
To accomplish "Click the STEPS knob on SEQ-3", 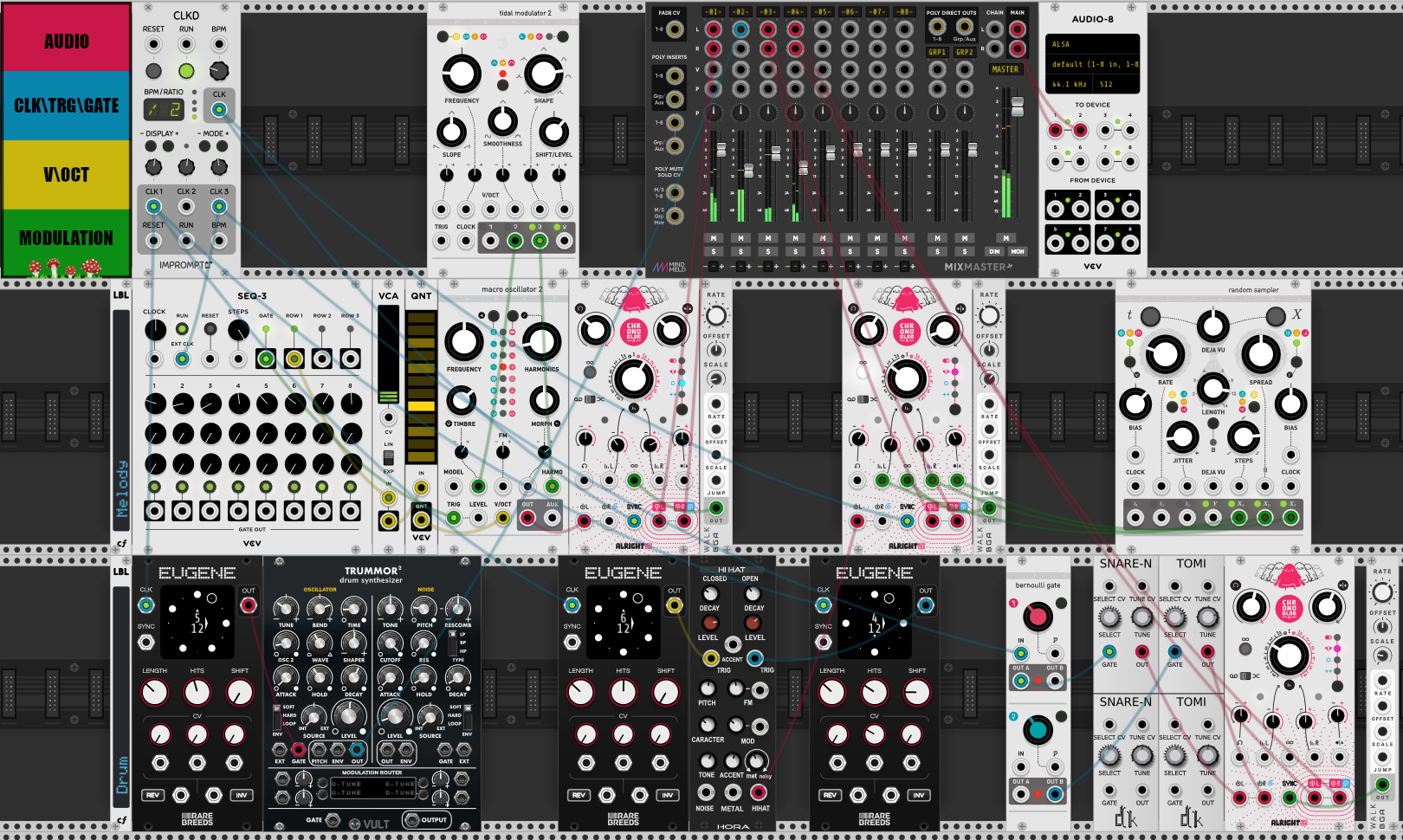I will point(238,330).
